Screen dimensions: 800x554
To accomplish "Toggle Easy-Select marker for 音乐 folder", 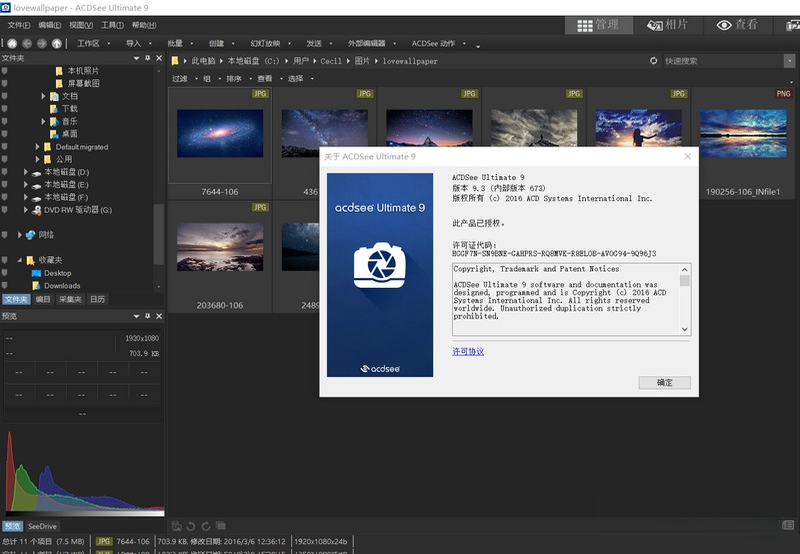I will (5, 121).
